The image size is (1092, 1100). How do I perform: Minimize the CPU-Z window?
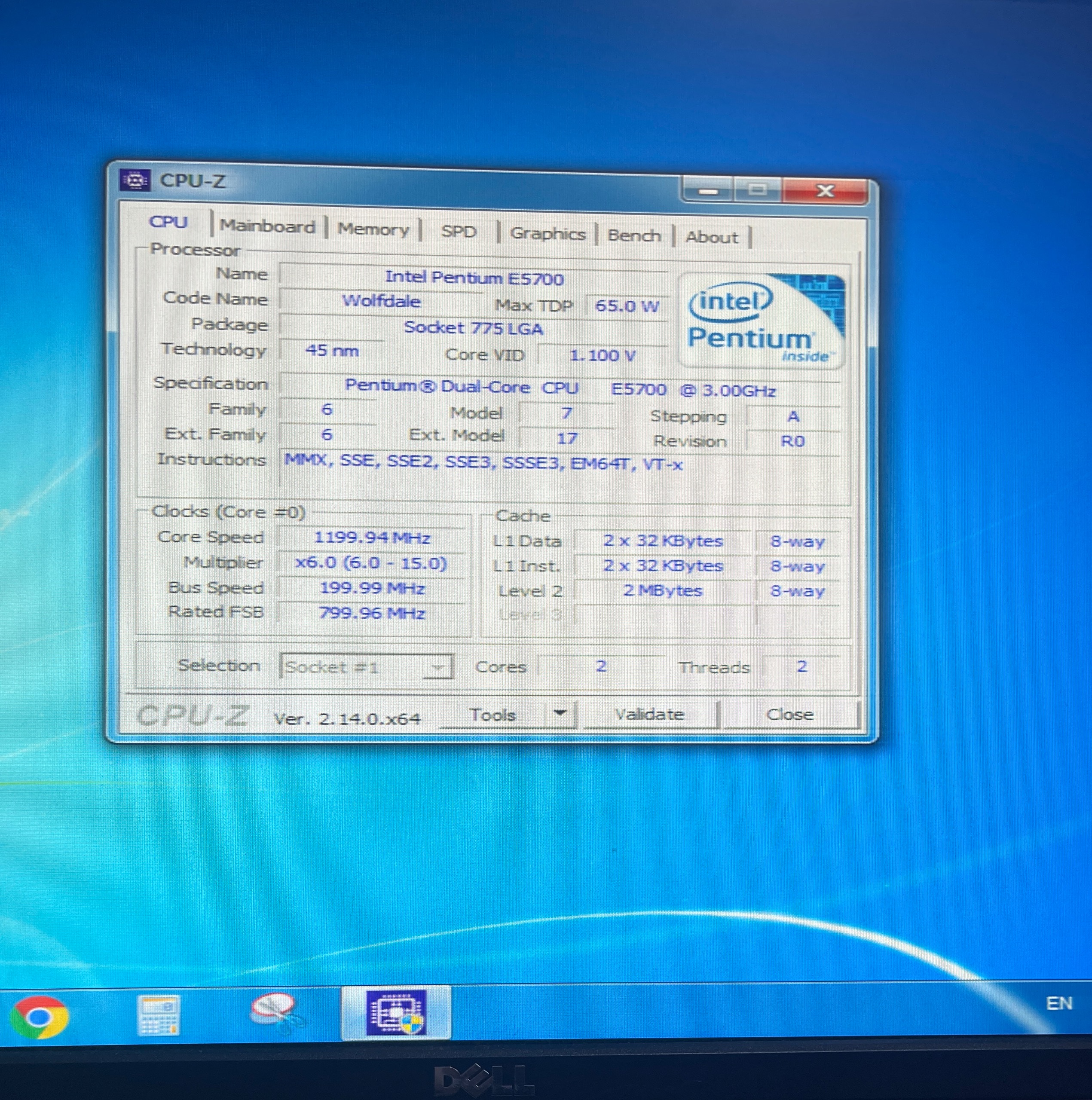click(708, 191)
